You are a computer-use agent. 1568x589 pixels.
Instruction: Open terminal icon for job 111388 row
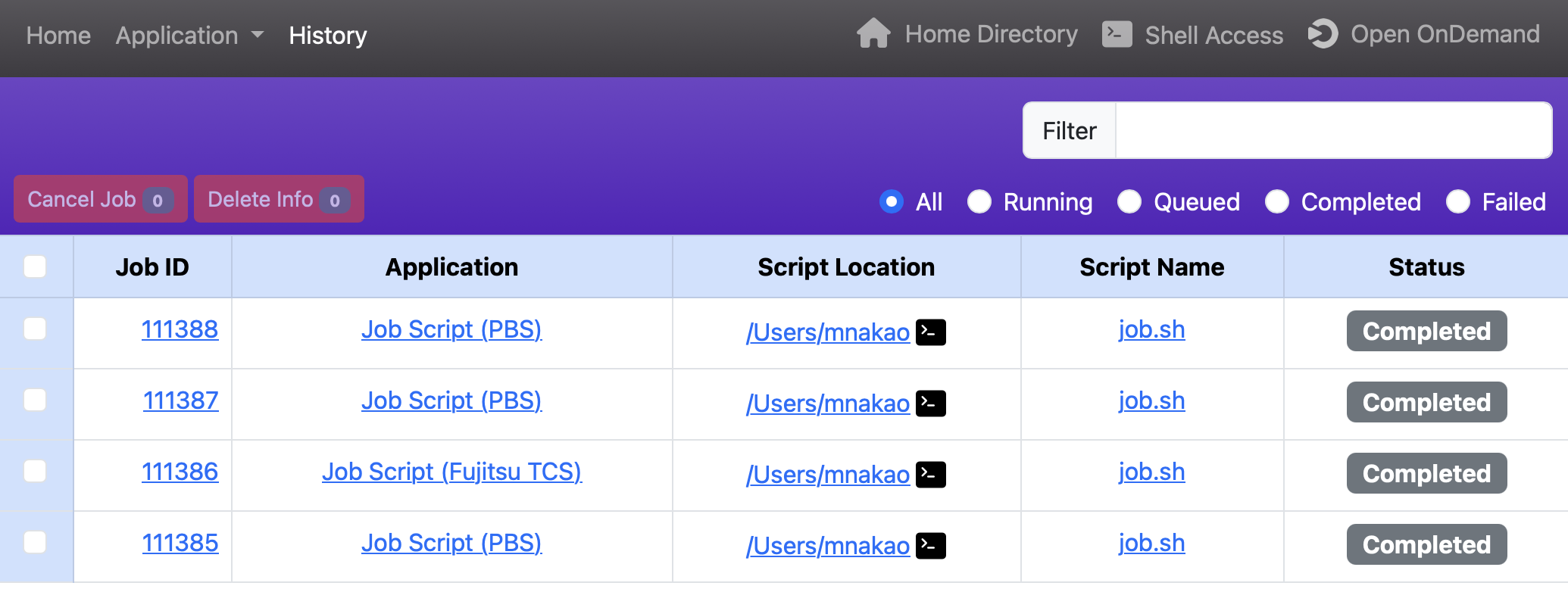[930, 332]
